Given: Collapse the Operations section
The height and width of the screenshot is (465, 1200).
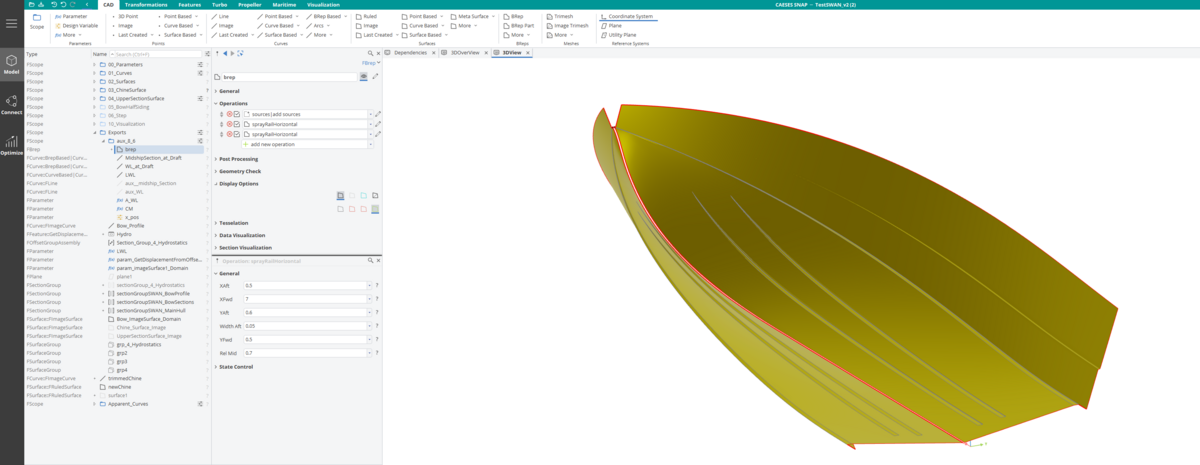Looking at the screenshot, I should click(x=232, y=103).
